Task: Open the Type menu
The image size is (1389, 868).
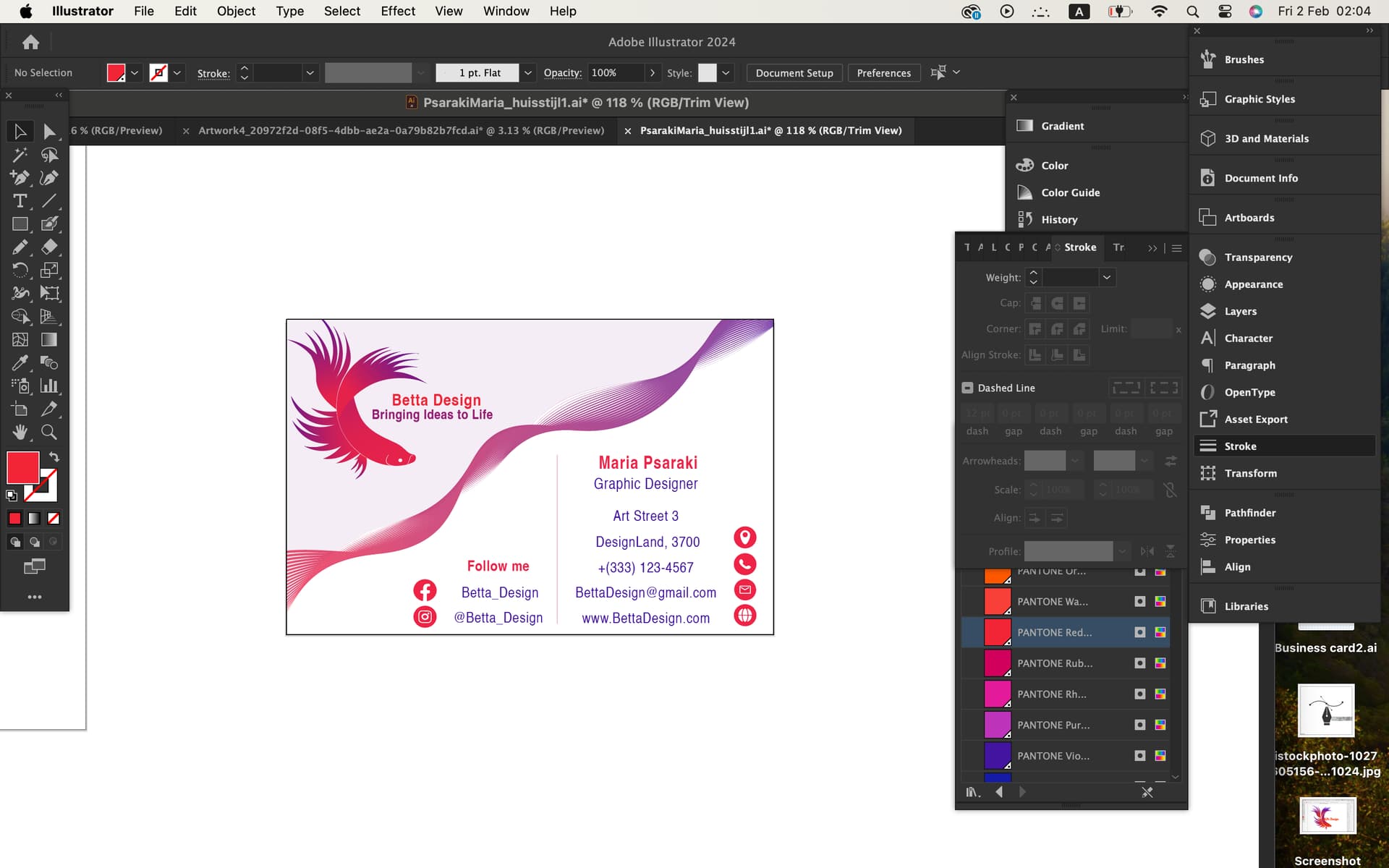Action: (x=289, y=11)
